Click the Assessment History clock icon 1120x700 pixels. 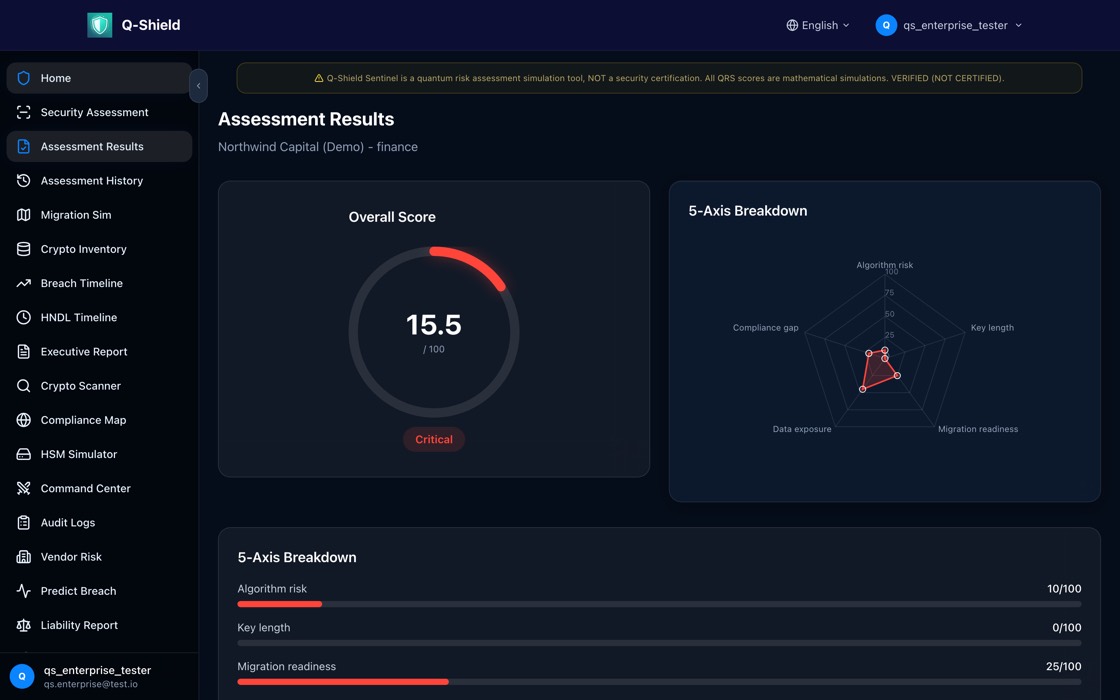(24, 181)
